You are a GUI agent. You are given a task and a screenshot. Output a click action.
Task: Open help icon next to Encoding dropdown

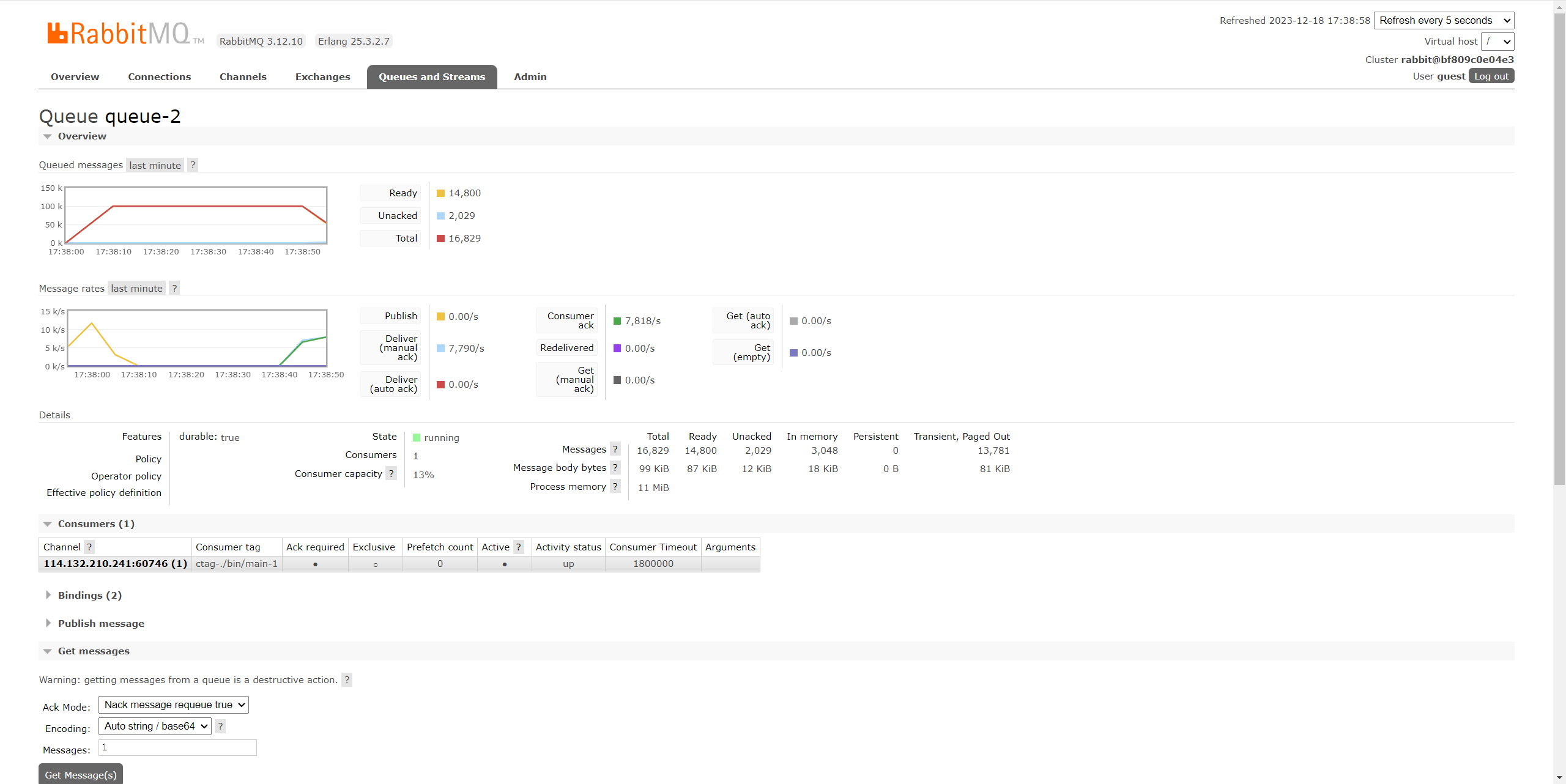pos(220,726)
